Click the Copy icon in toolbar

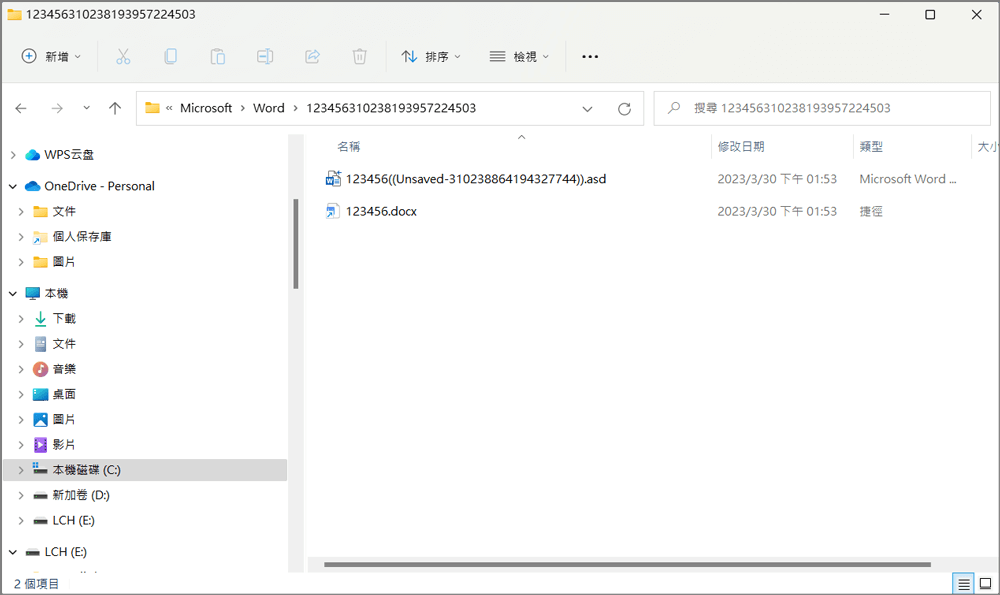point(170,57)
